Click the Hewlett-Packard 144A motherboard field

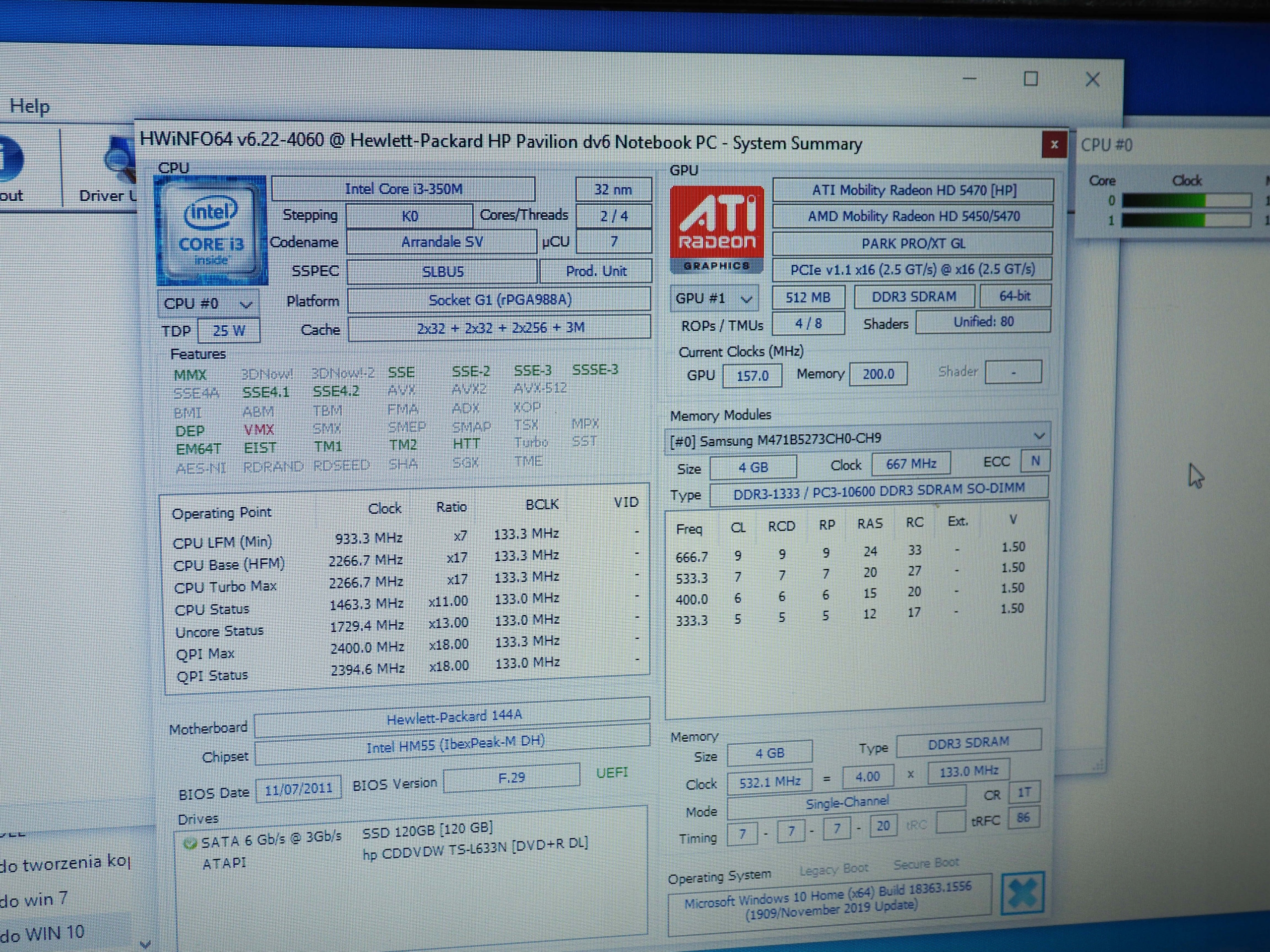coord(452,717)
